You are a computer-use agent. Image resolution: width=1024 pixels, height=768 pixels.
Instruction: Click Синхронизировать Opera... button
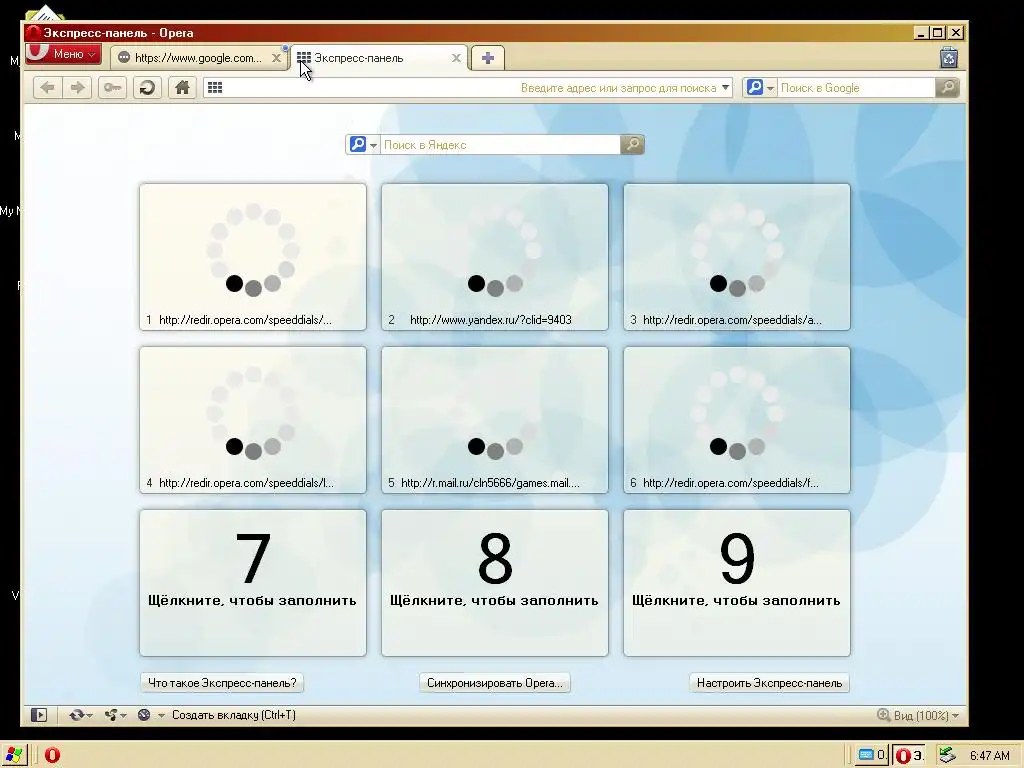494,683
